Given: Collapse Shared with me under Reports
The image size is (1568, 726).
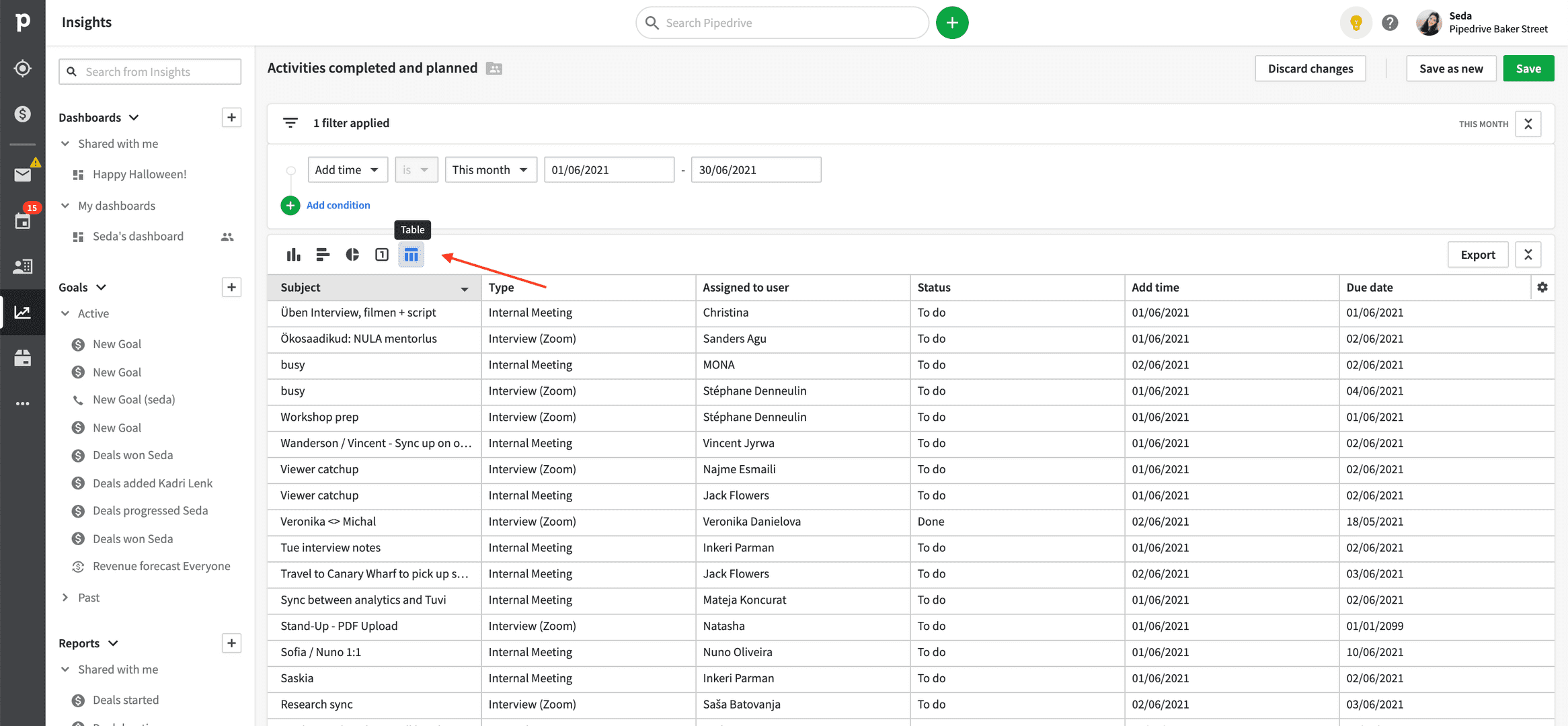Looking at the screenshot, I should pyautogui.click(x=65, y=670).
